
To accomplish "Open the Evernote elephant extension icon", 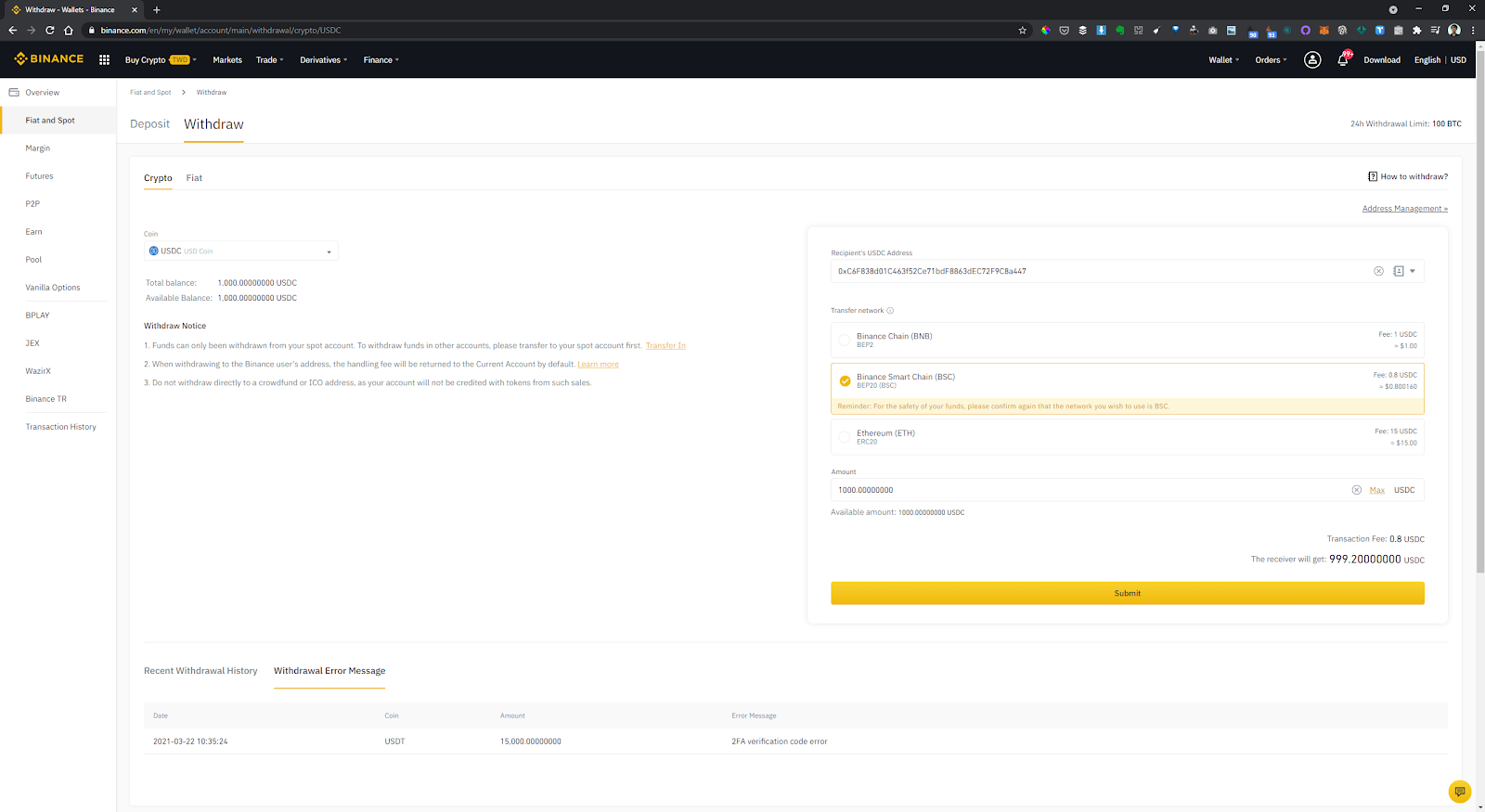I will (1120, 30).
